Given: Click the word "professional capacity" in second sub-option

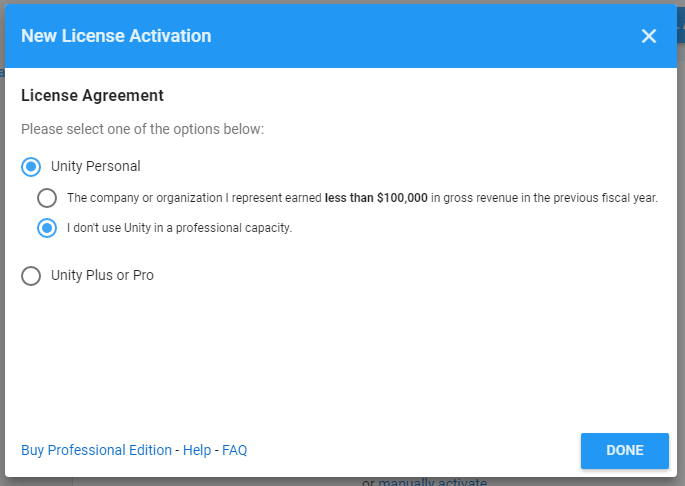Looking at the screenshot, I should [240, 228].
